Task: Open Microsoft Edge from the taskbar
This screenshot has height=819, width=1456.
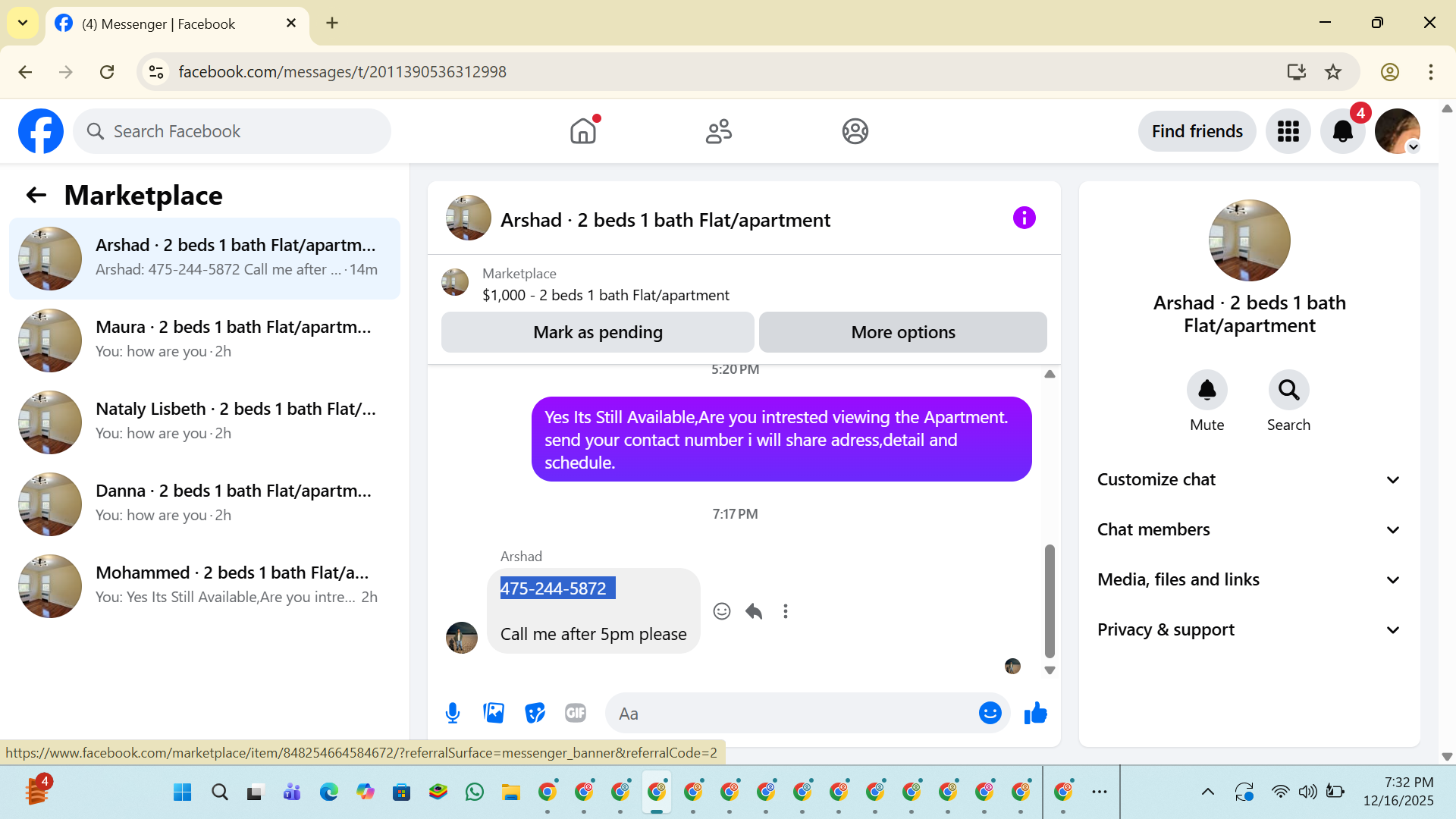Action: (x=328, y=792)
